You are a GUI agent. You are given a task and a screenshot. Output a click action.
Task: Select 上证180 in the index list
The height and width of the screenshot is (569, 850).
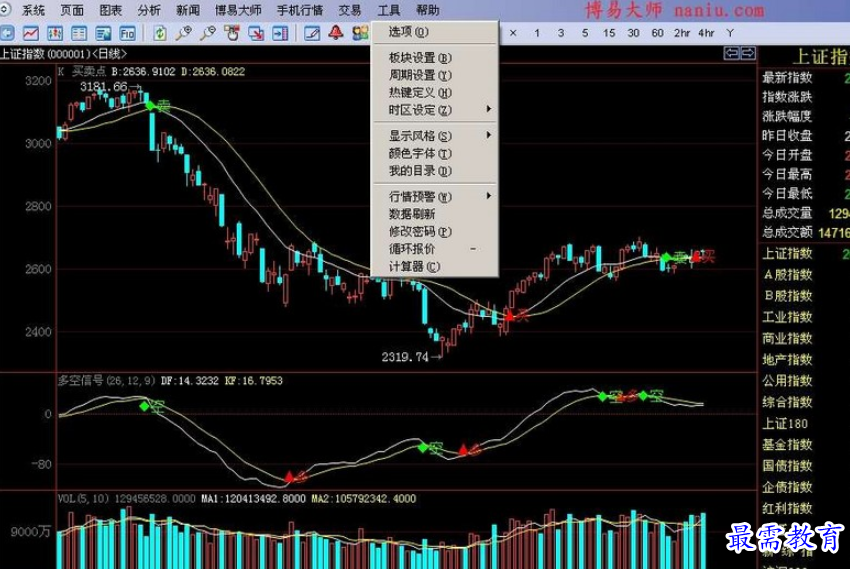[x=785, y=424]
